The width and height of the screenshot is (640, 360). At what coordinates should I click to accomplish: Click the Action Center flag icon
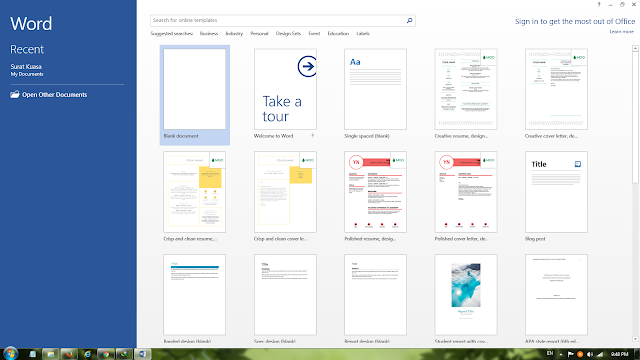point(571,354)
